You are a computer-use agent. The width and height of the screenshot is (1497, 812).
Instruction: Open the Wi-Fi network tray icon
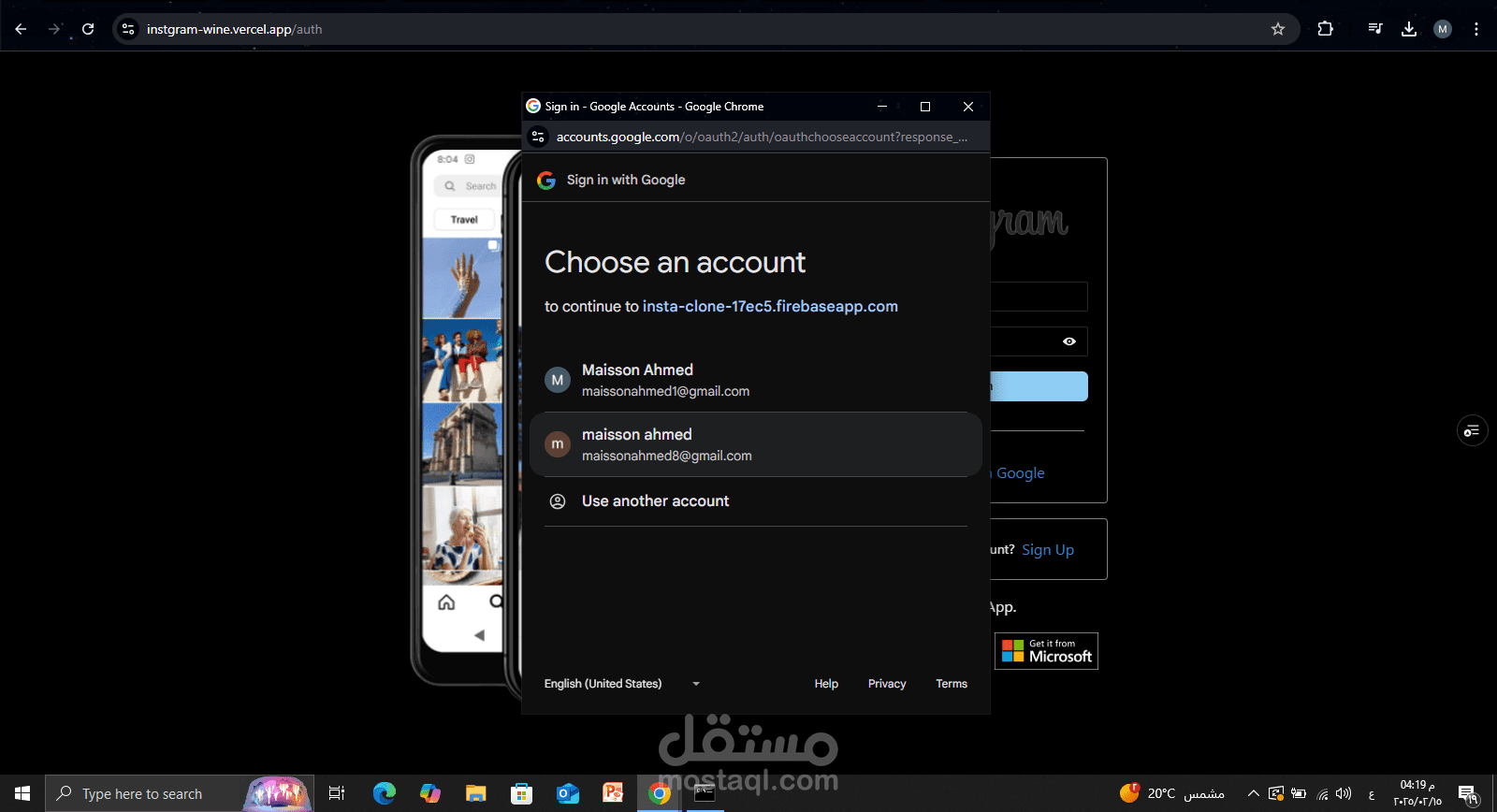[1322, 794]
